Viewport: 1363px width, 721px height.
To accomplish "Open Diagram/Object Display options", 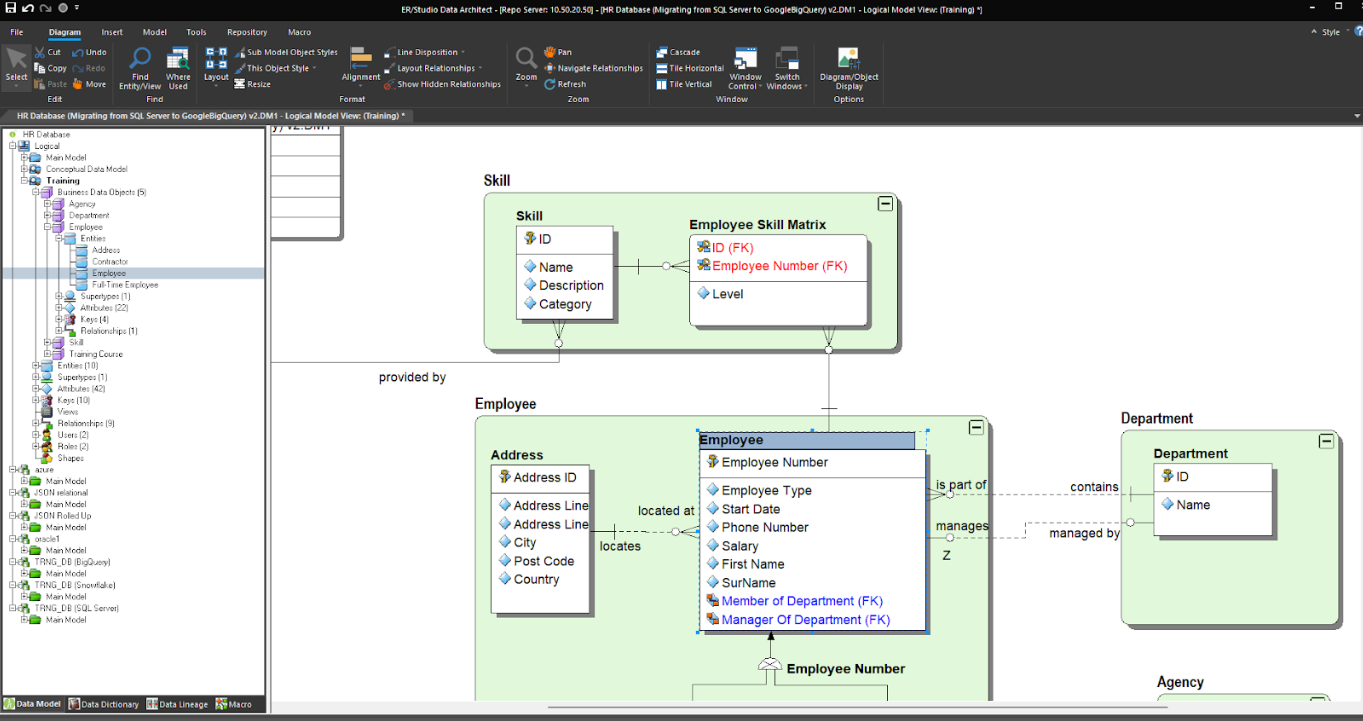I will (x=849, y=68).
